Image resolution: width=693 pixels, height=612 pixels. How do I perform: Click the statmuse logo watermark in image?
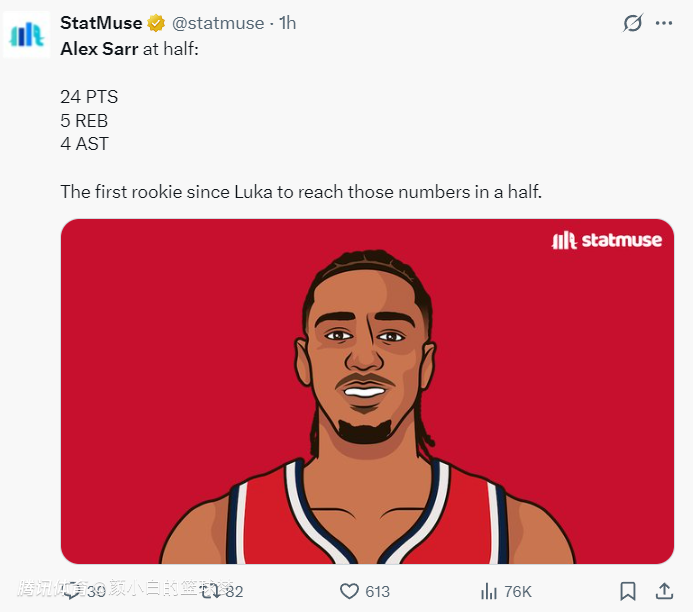click(607, 240)
